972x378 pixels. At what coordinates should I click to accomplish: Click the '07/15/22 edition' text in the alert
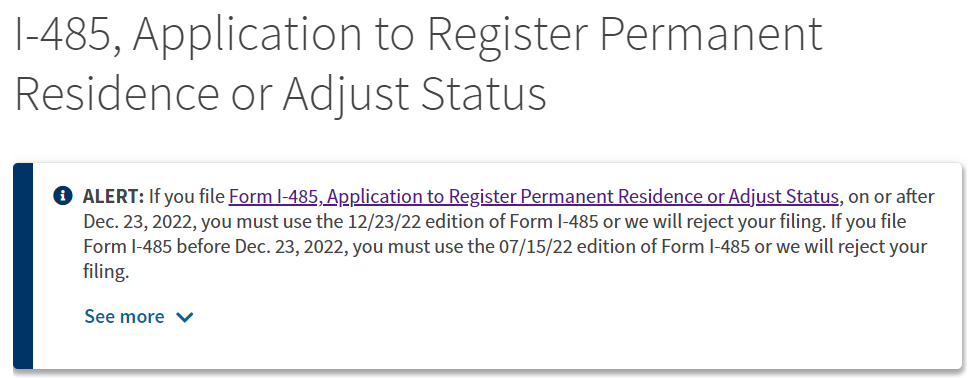coord(549,247)
